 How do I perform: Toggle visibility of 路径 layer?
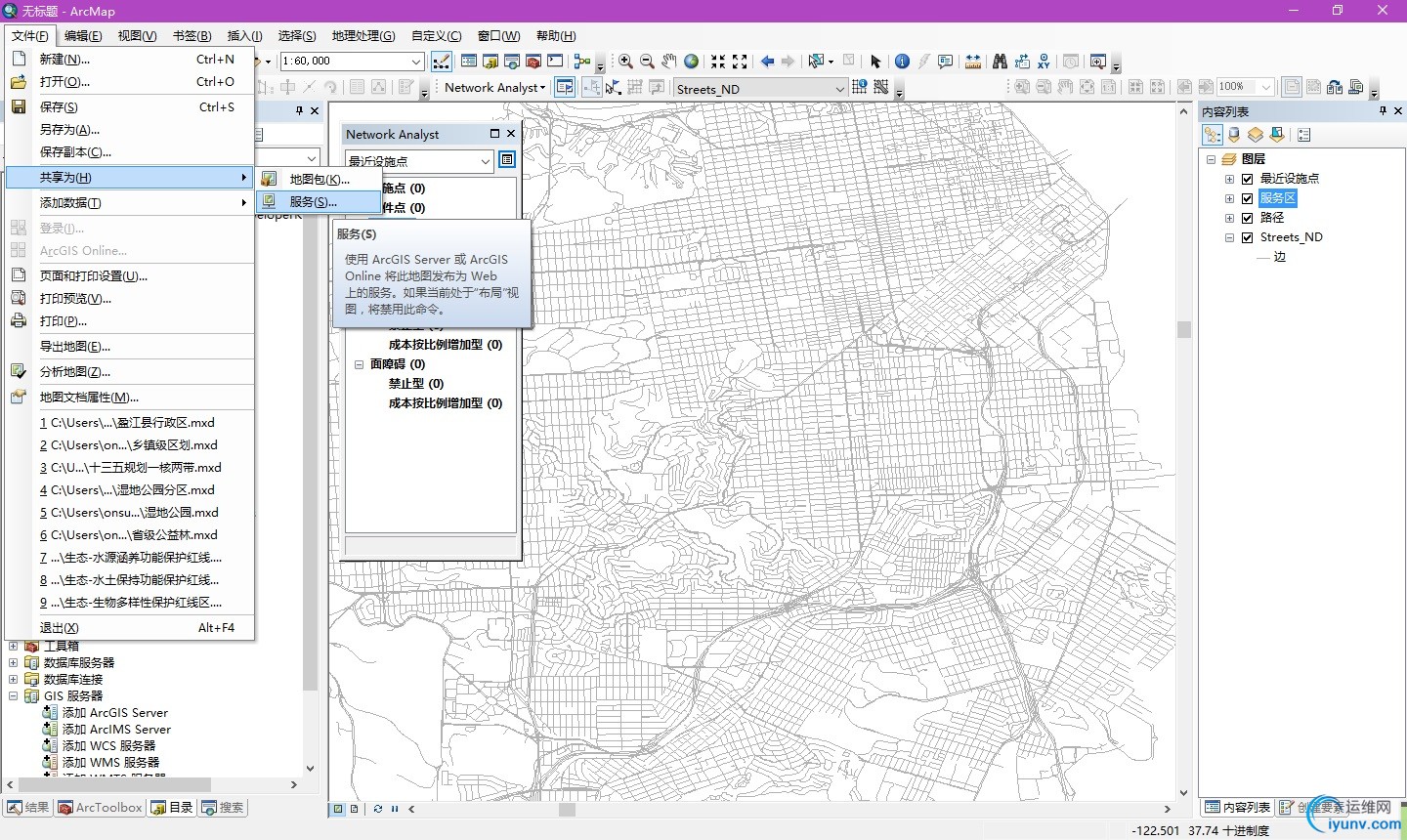[x=1247, y=218]
